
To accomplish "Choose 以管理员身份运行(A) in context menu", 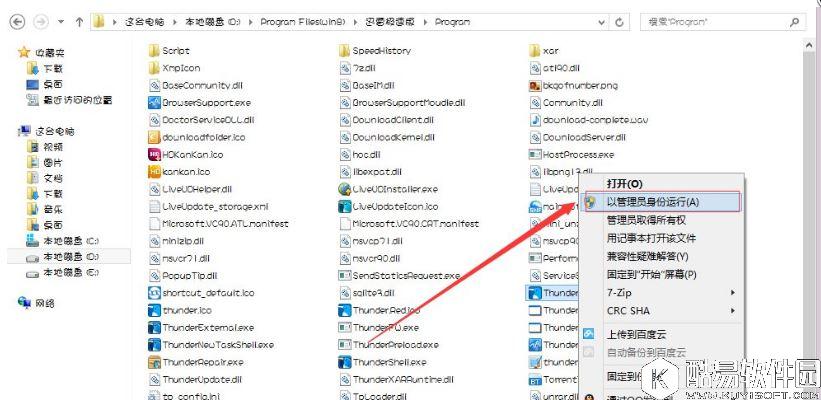I will pos(661,202).
